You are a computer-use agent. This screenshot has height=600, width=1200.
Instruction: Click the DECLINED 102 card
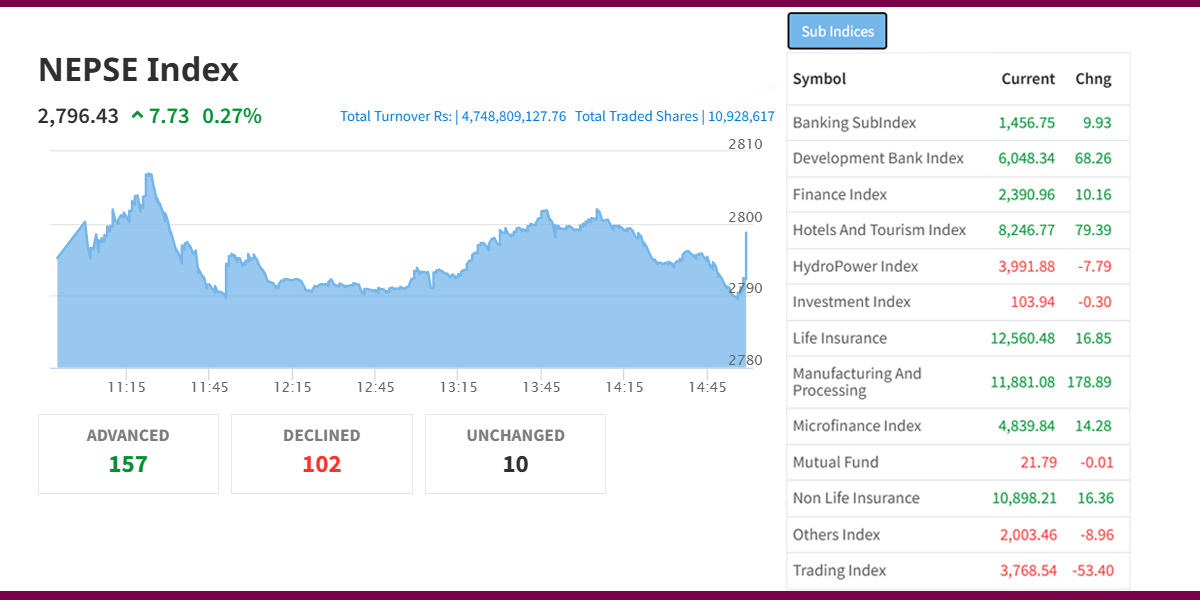point(321,453)
